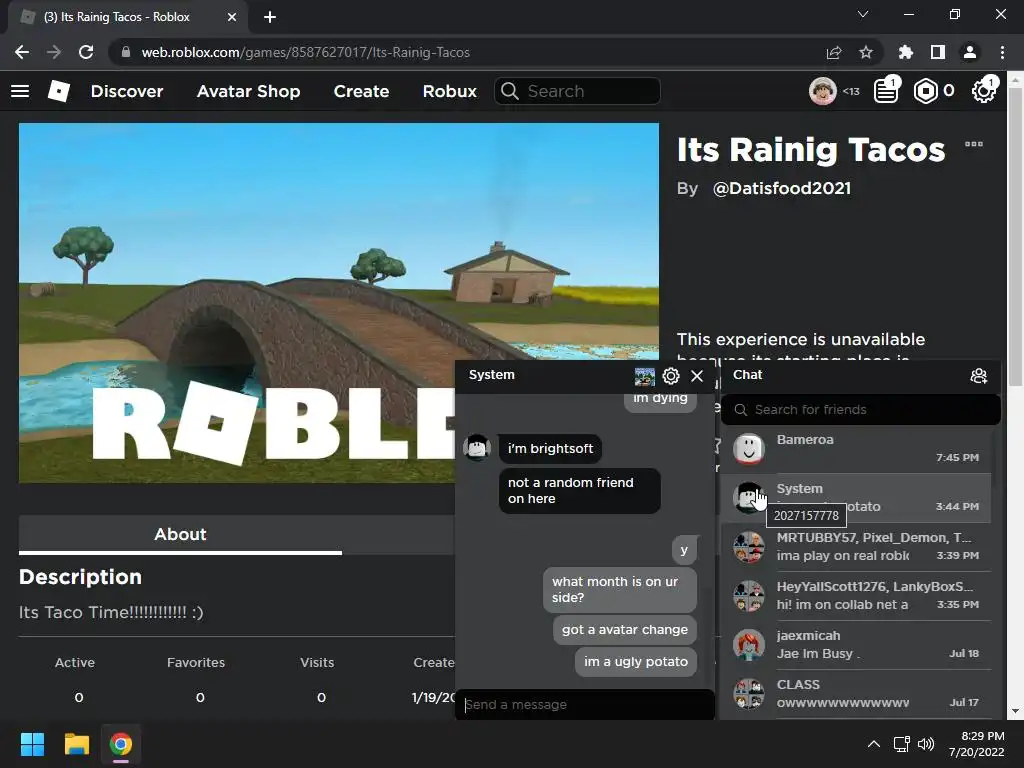Click the "im a ugly potato" message
Screen dimensions: 1024x768
pos(635,662)
